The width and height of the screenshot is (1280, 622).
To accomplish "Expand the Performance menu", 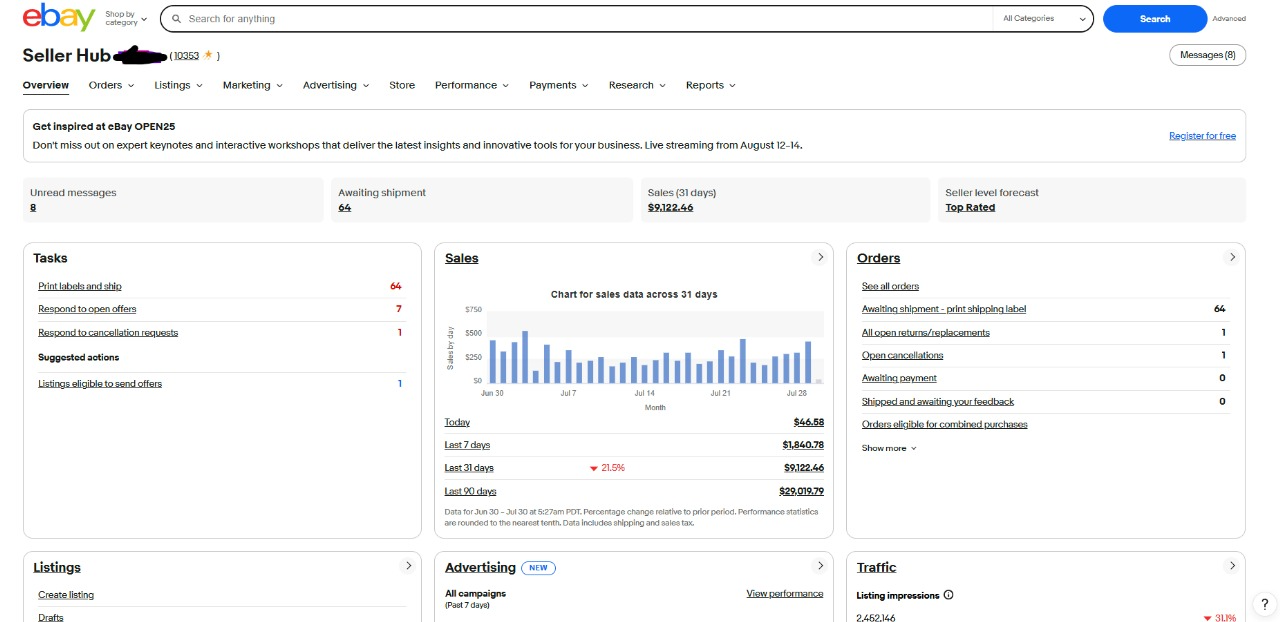I will tap(472, 85).
